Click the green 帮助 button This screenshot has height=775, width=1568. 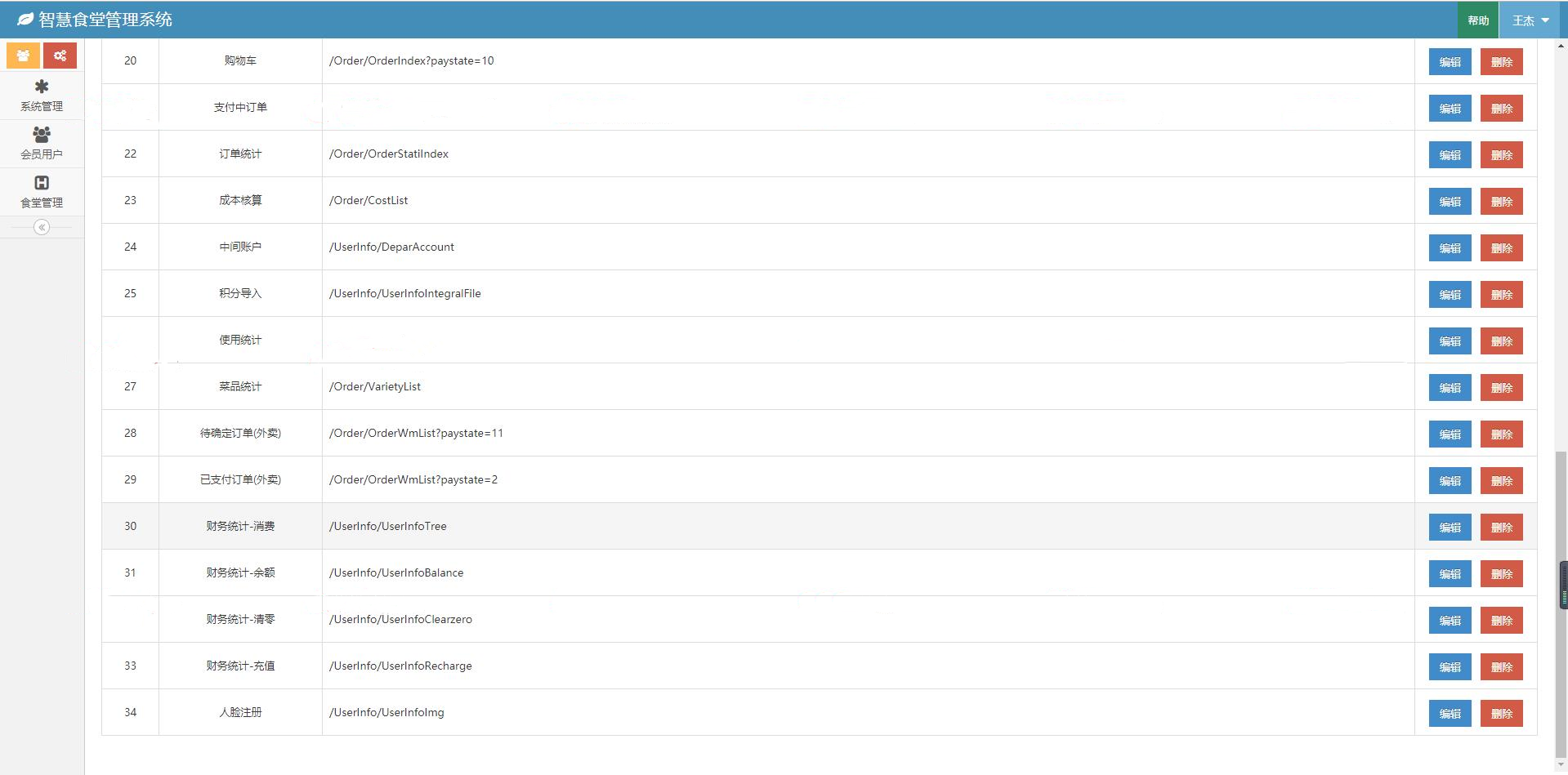tap(1477, 20)
